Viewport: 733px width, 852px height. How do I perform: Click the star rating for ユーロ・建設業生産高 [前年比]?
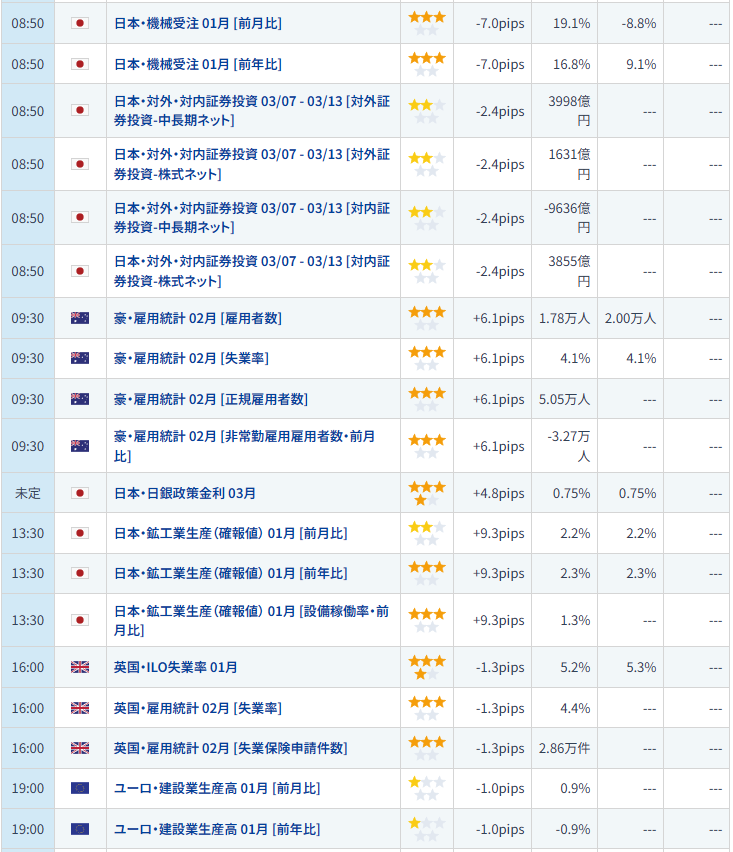(427, 829)
